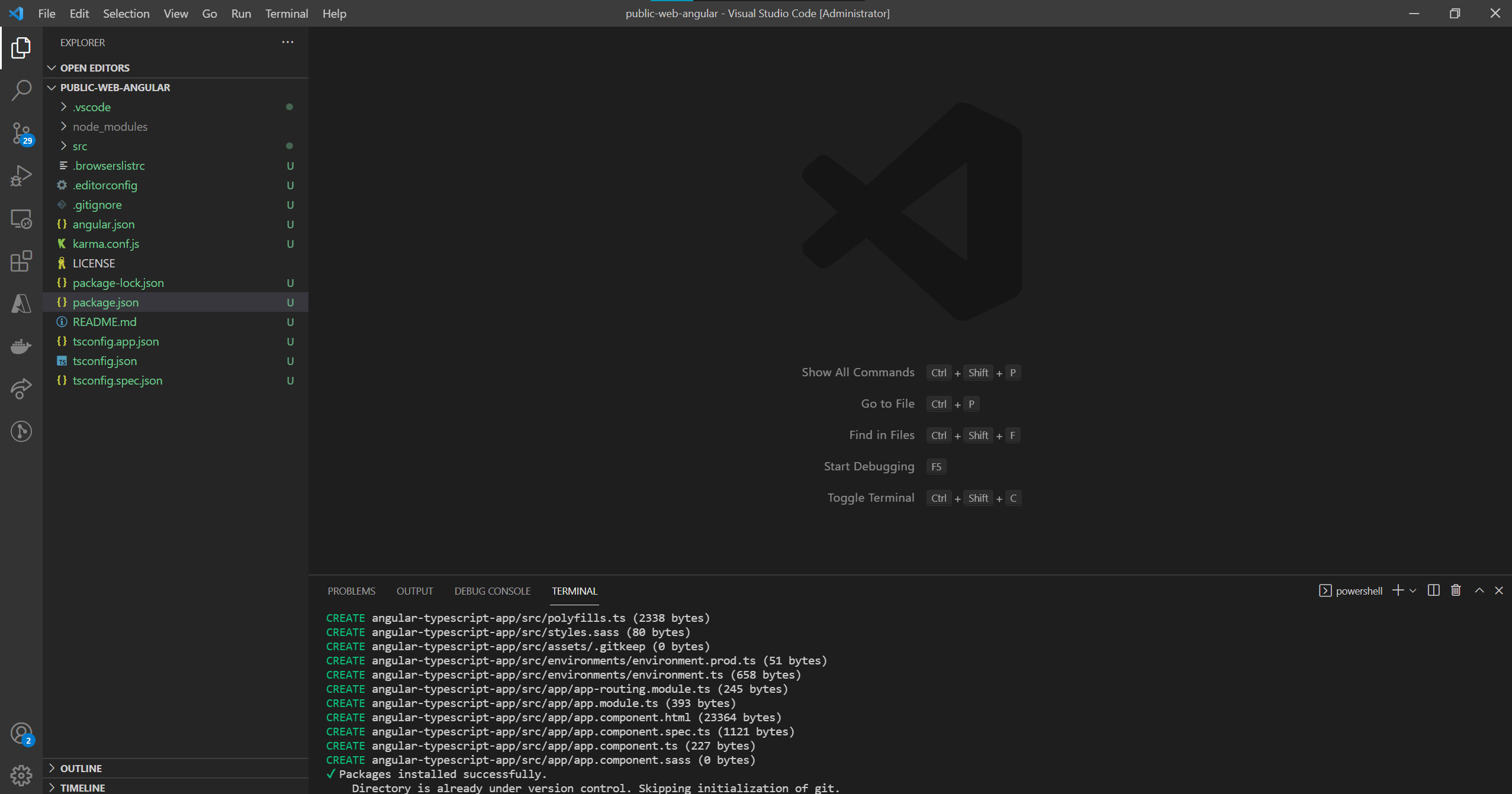Open the launch profile dropdown arrow

point(1413,590)
